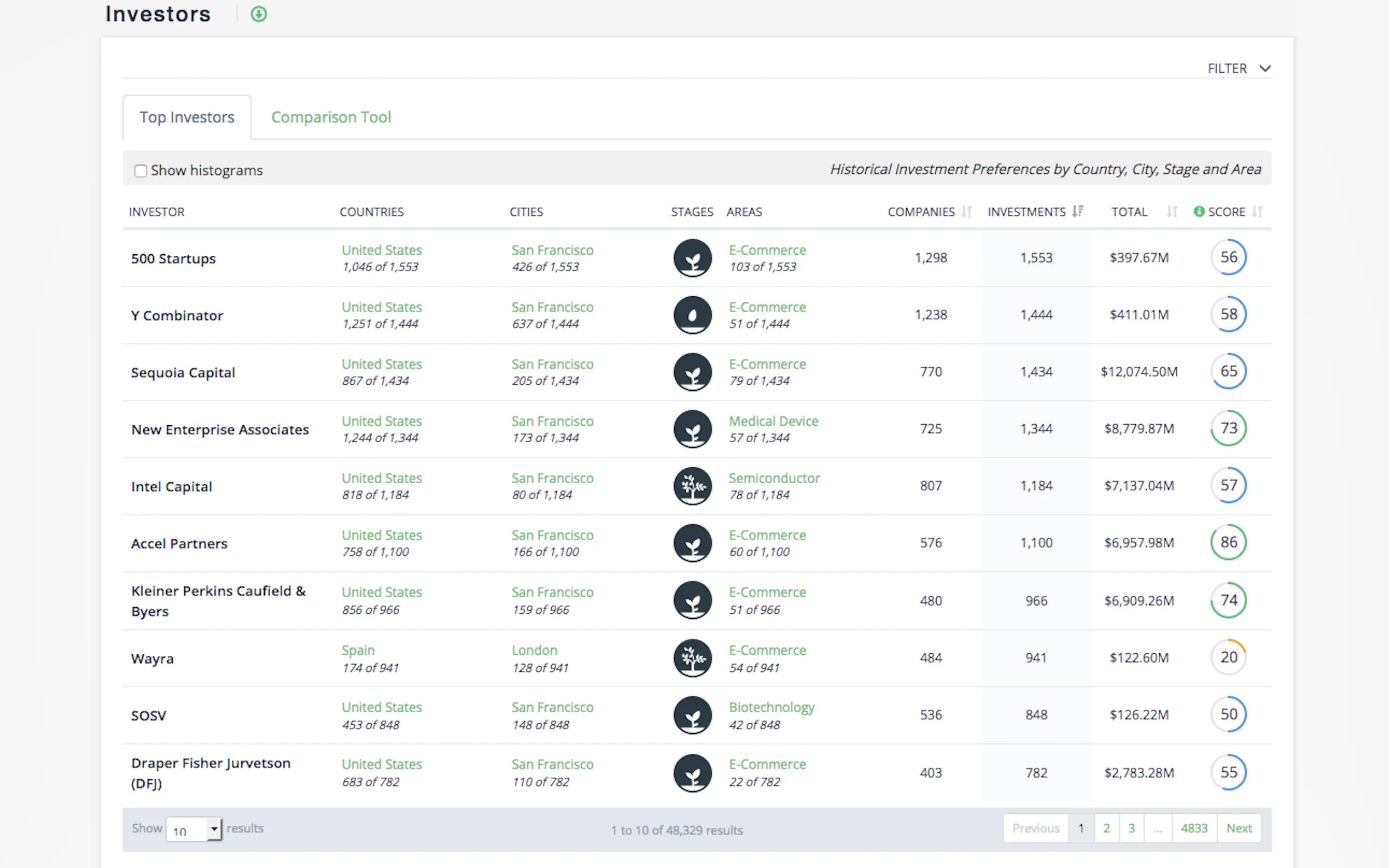Click the 1,298 companies value
Image resolution: width=1389 pixels, height=868 pixels.
[931, 258]
